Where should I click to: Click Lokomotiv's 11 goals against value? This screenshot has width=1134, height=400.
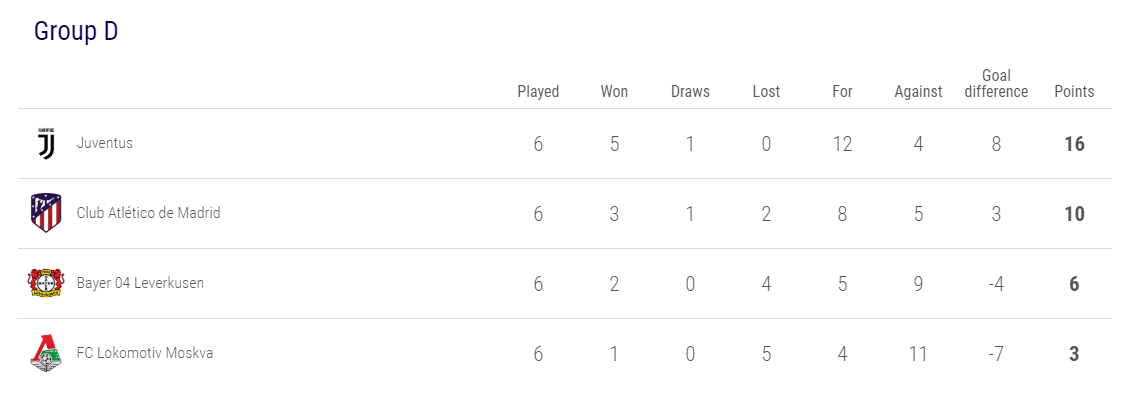pos(918,354)
